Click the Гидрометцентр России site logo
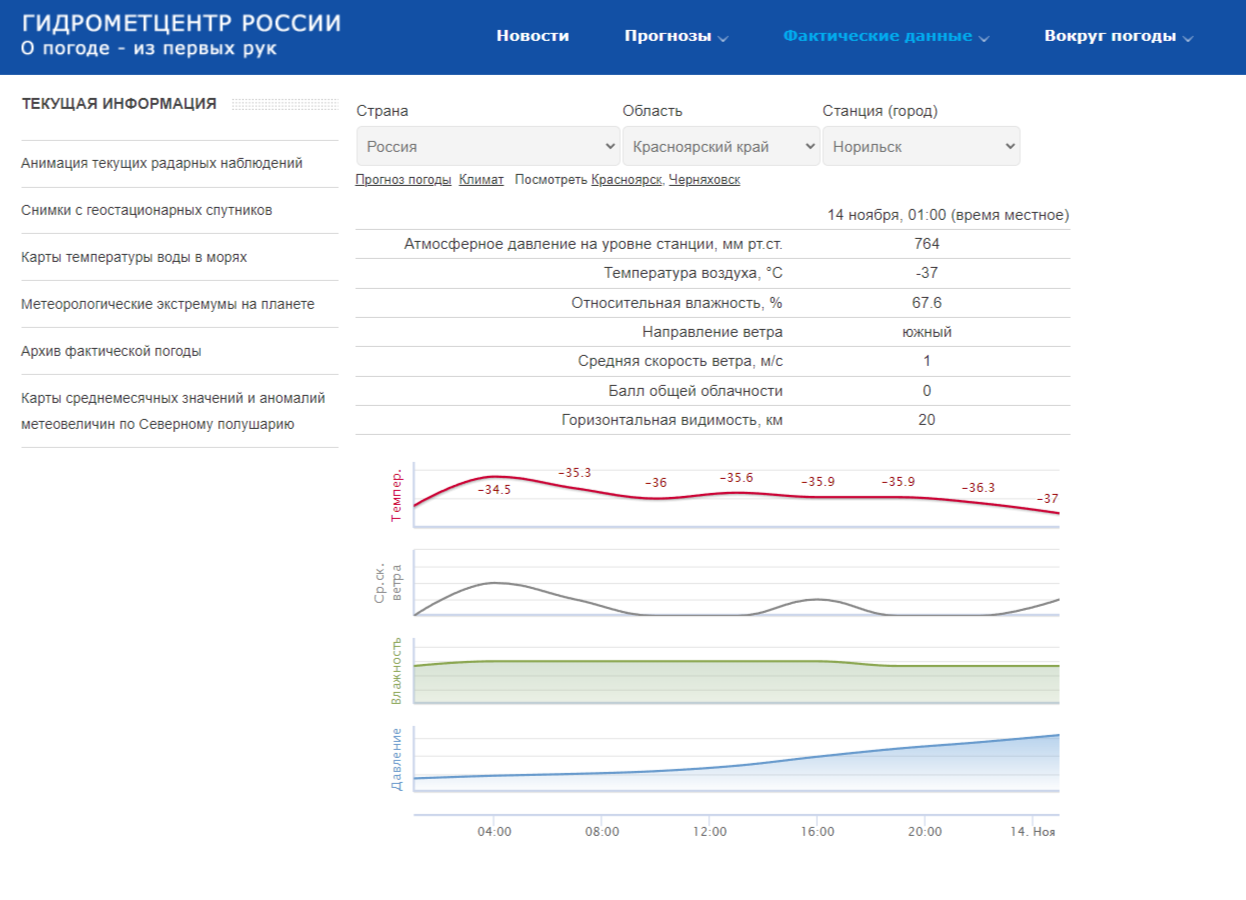 [181, 35]
